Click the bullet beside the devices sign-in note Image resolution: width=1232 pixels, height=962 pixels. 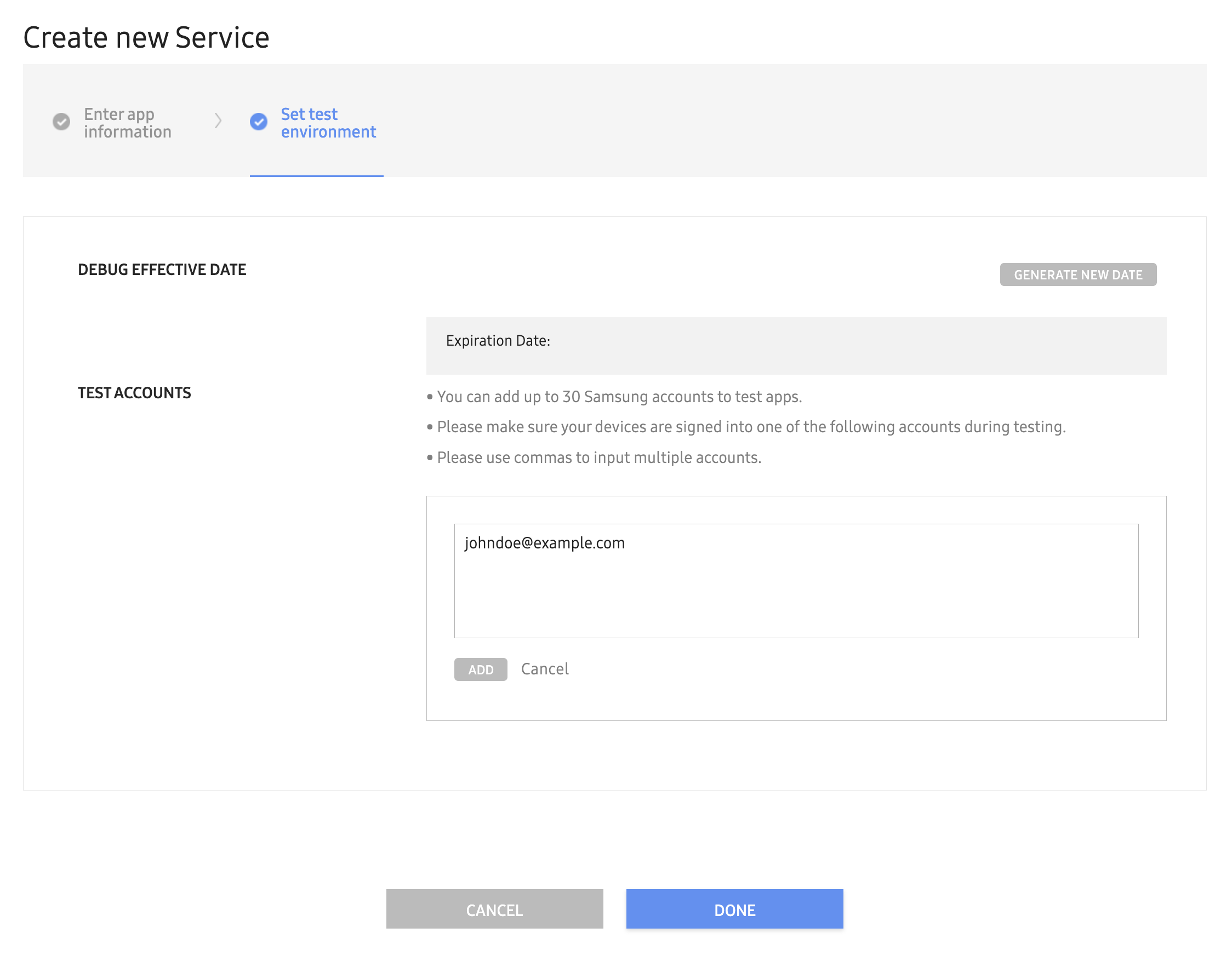click(x=430, y=427)
